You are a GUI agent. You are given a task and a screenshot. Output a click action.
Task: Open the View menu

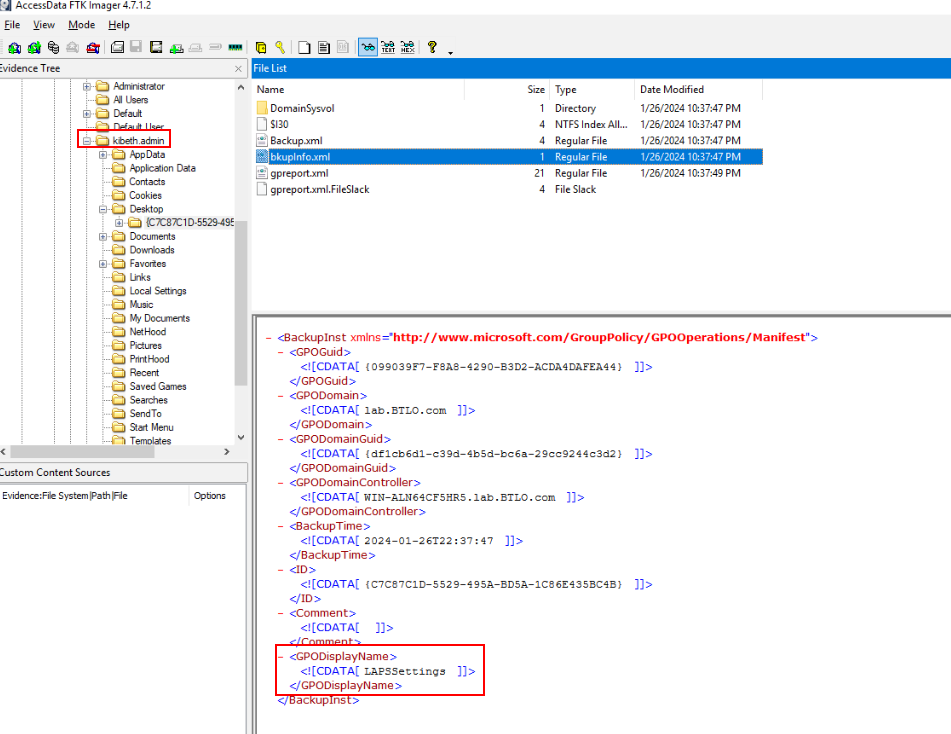[44, 25]
